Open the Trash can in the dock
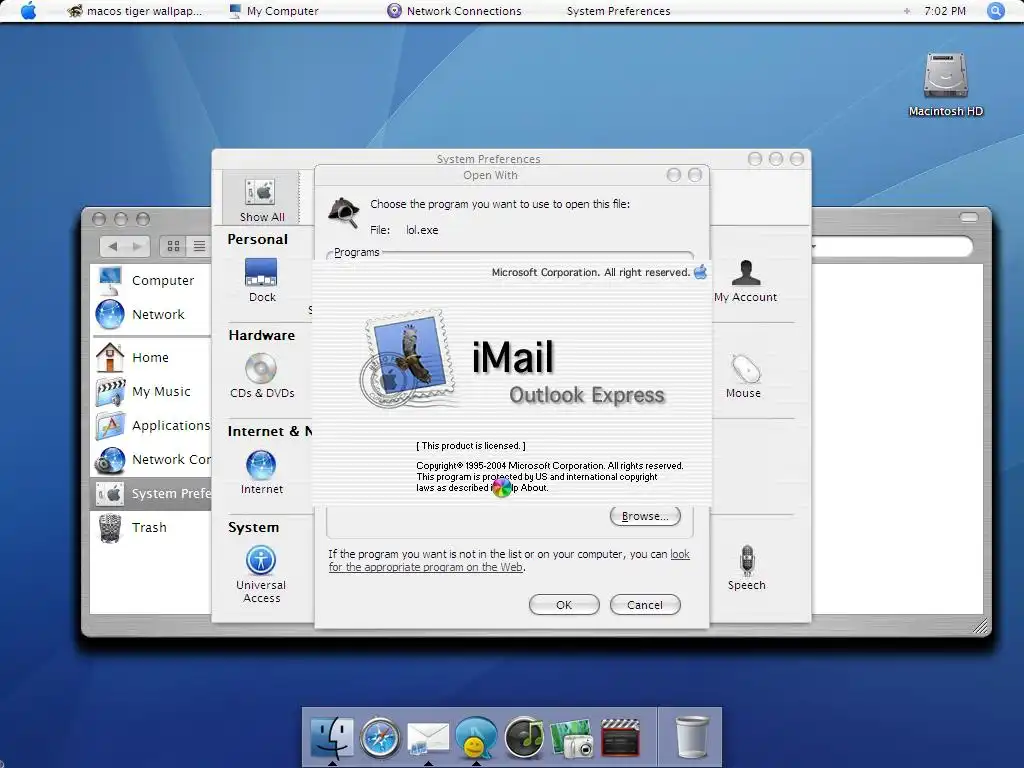Viewport: 1024px width, 768px height. 692,737
